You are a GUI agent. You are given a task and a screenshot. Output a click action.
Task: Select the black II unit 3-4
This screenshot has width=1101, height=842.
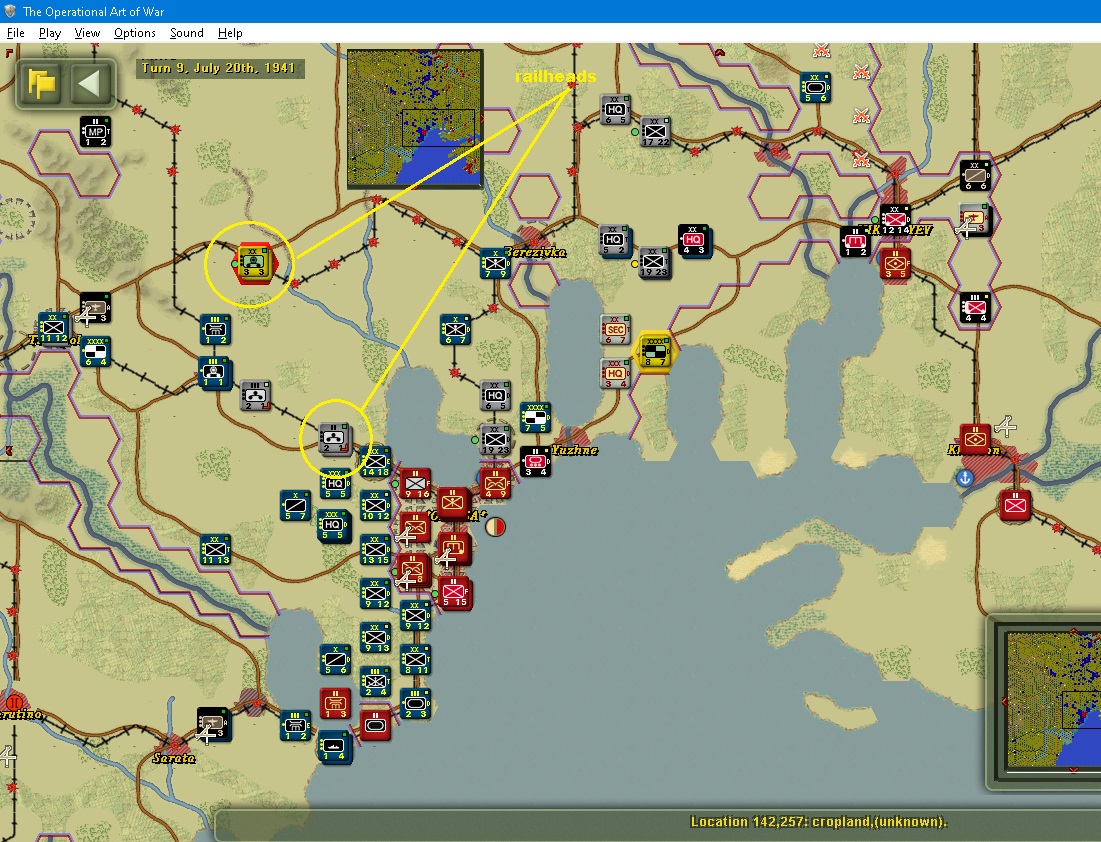(535, 461)
